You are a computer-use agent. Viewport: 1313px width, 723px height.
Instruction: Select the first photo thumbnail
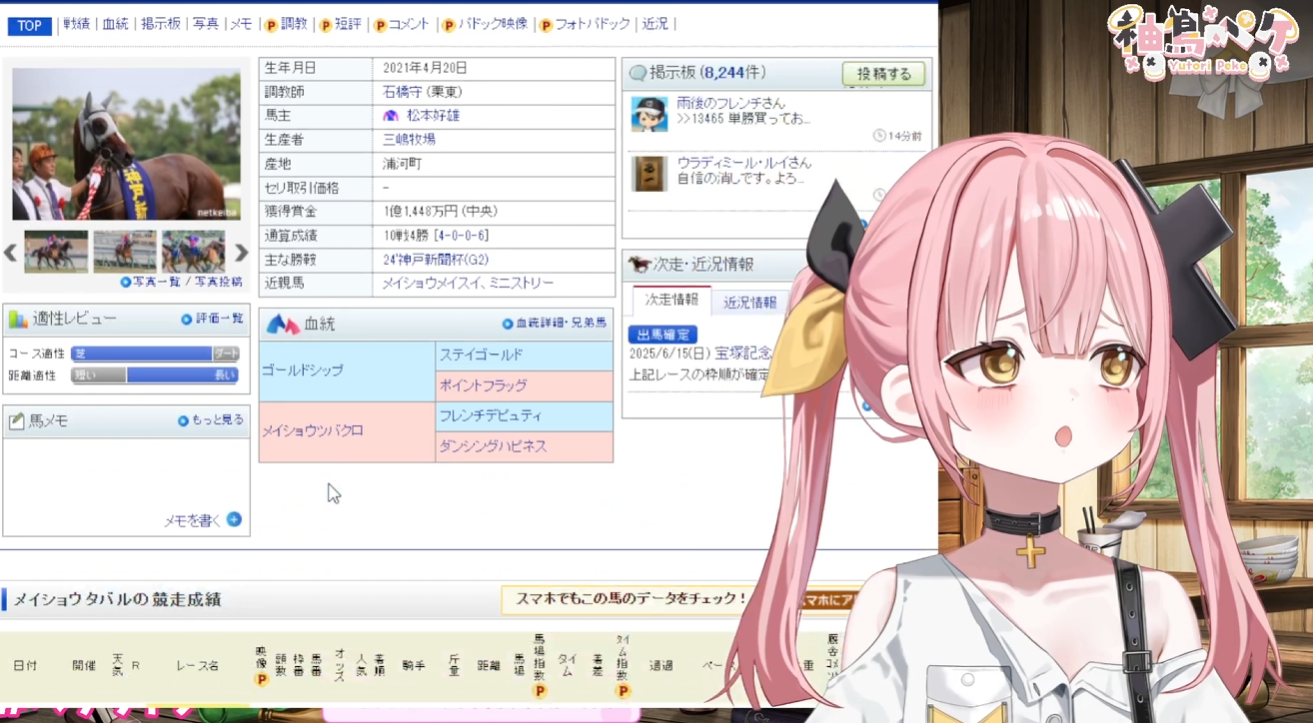(x=56, y=252)
